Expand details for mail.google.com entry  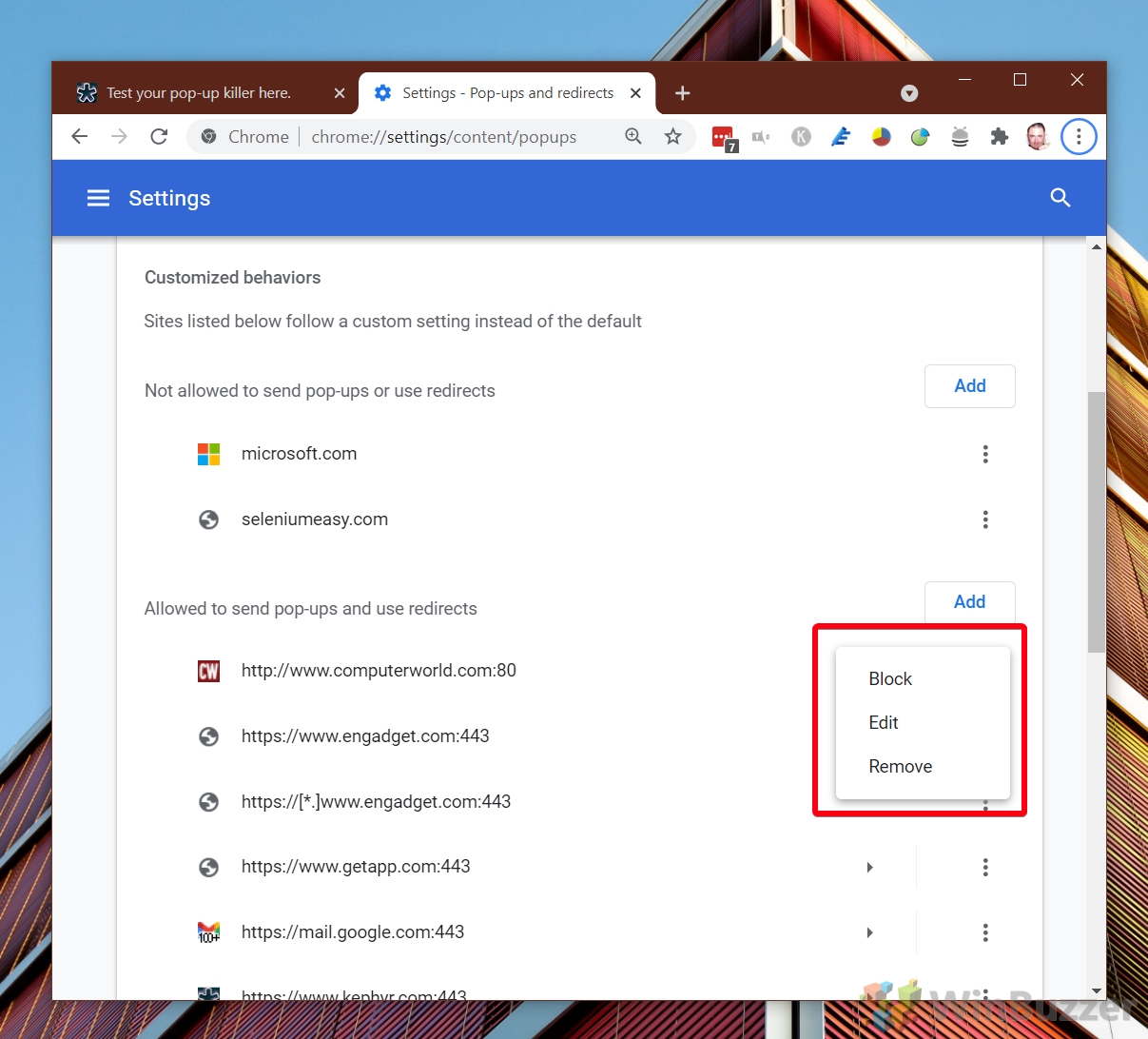pos(869,932)
